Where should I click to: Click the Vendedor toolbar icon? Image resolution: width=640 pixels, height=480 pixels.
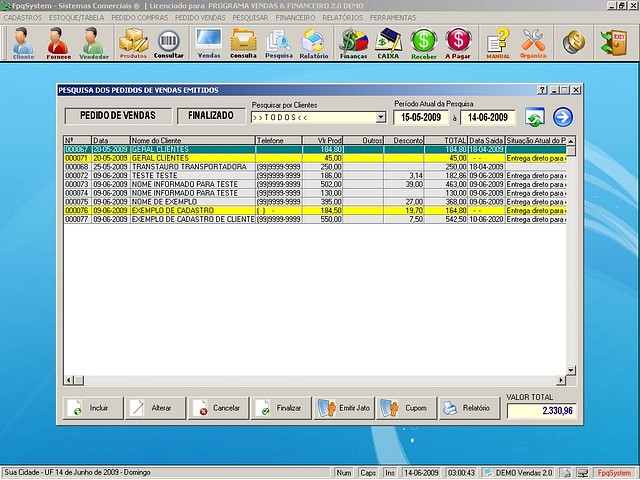[x=95, y=42]
